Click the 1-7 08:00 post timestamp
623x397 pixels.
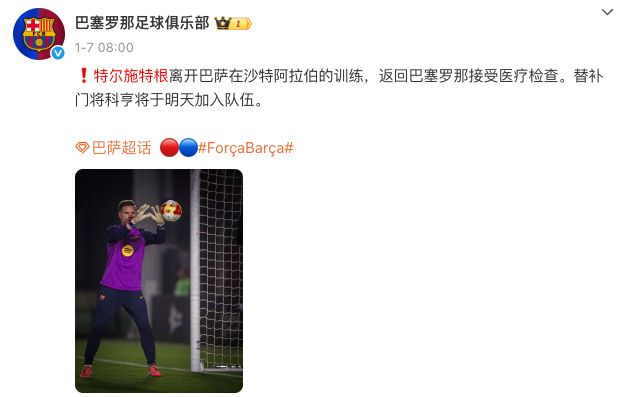104,48
